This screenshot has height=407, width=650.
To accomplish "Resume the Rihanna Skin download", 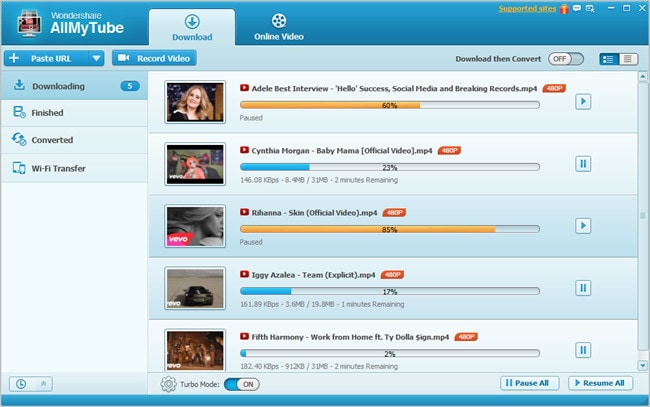I will [583, 226].
